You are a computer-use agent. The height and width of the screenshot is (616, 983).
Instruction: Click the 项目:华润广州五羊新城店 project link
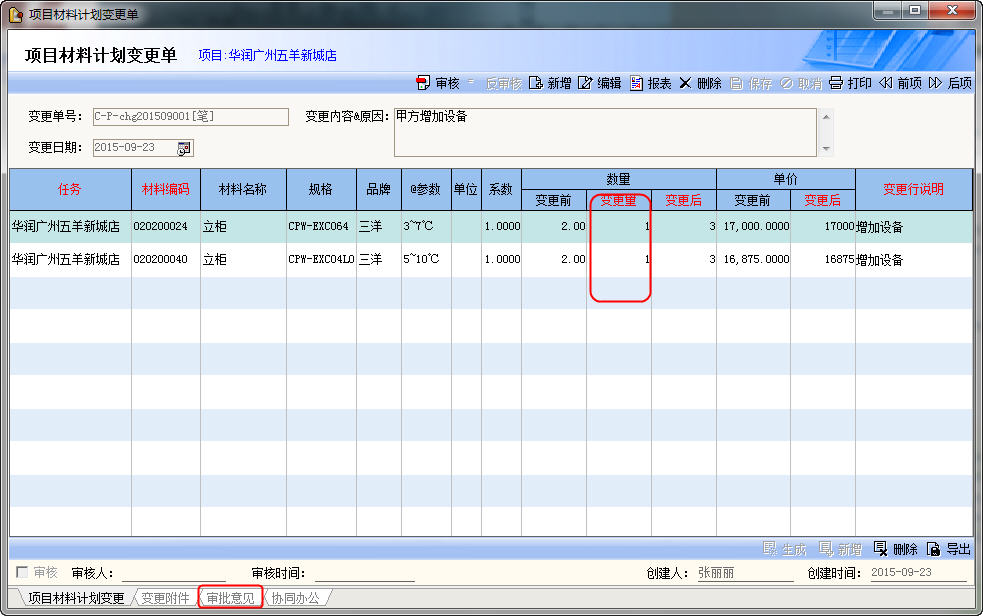click(267, 56)
